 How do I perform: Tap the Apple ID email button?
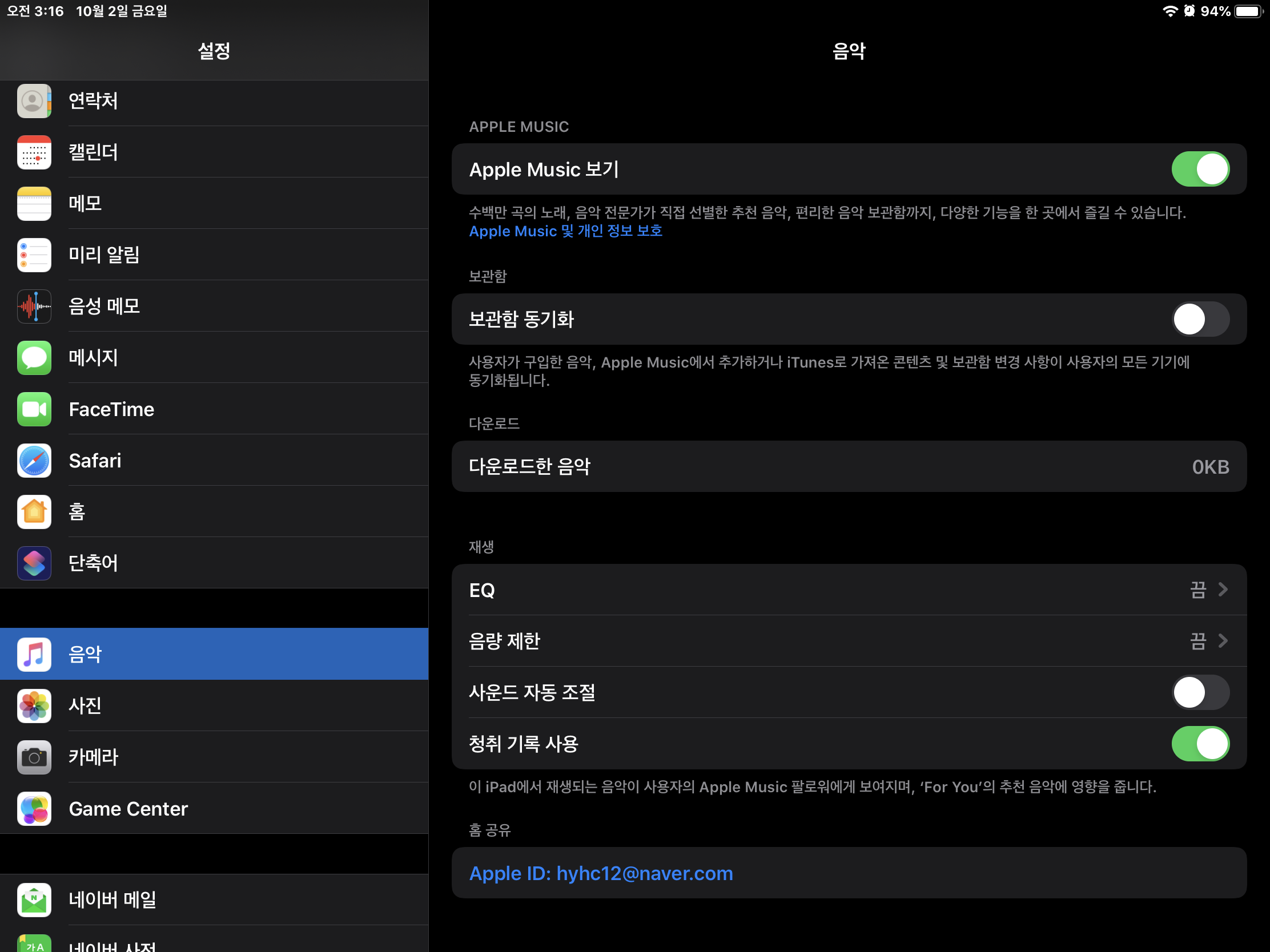point(601,873)
